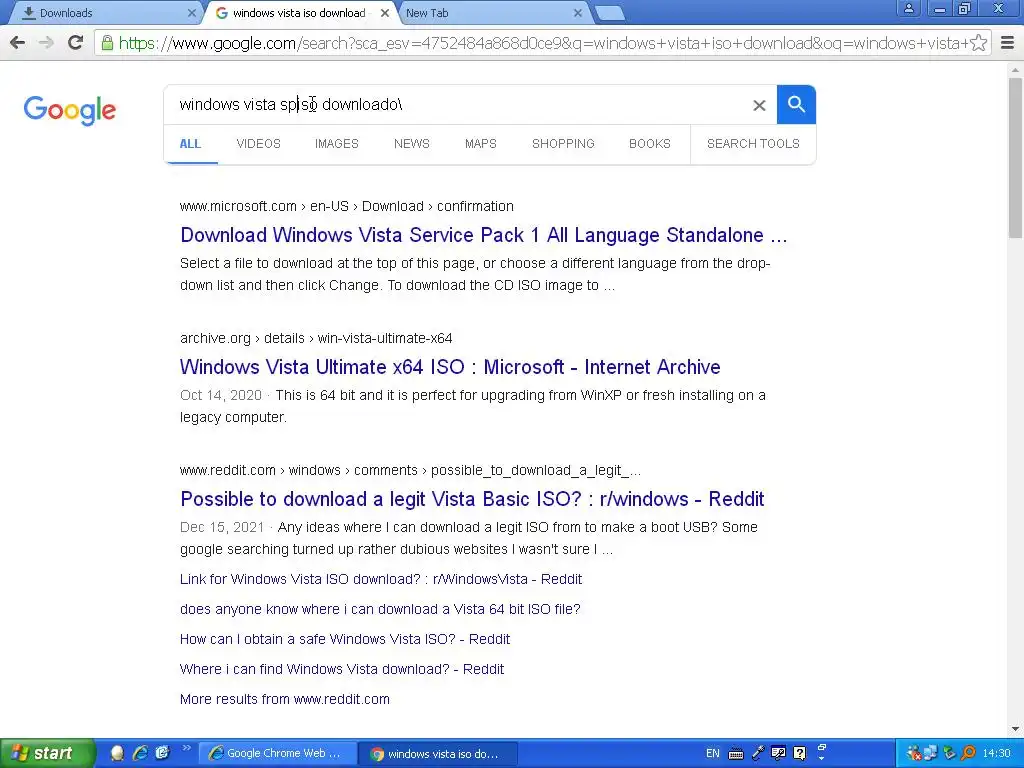Close the windows vista iso download tab
The height and width of the screenshot is (768, 1024).
tap(385, 13)
